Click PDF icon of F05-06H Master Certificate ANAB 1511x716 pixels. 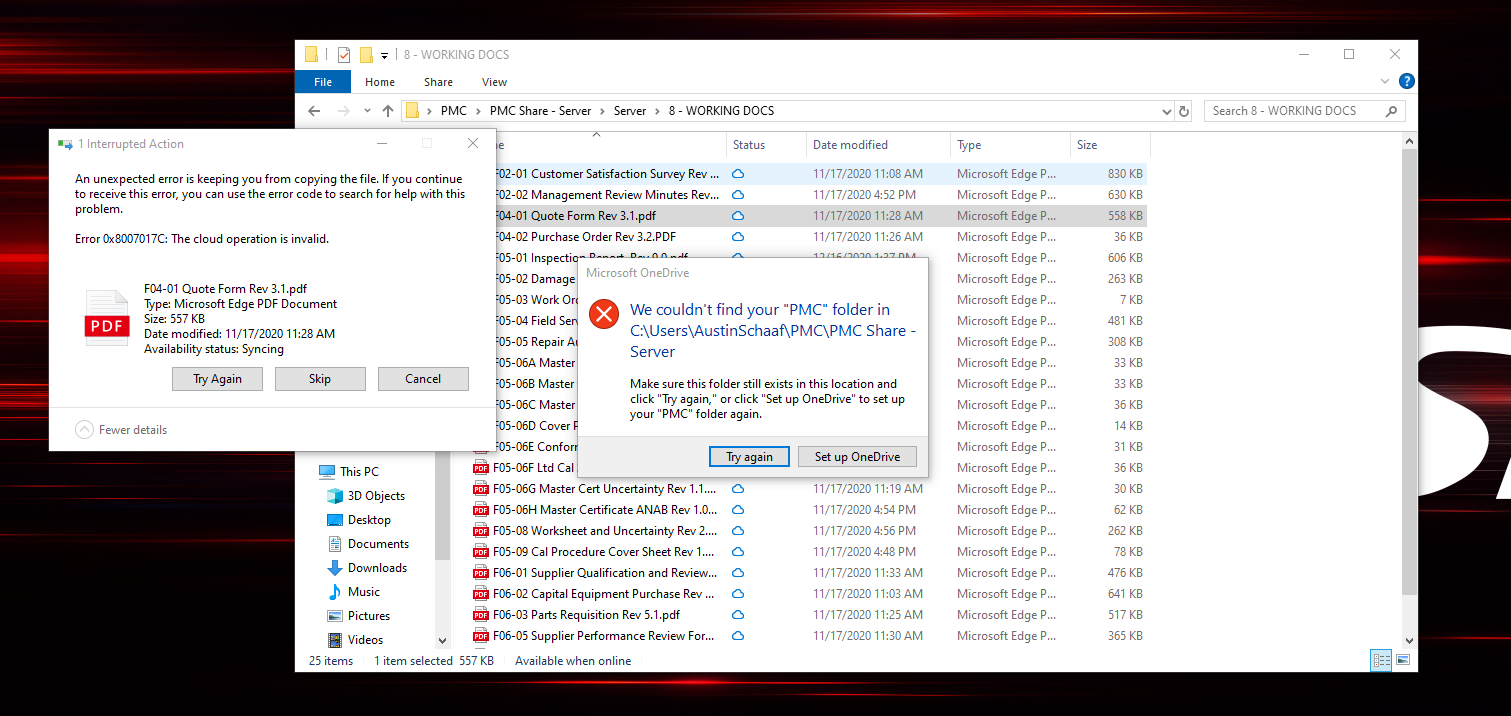[481, 510]
